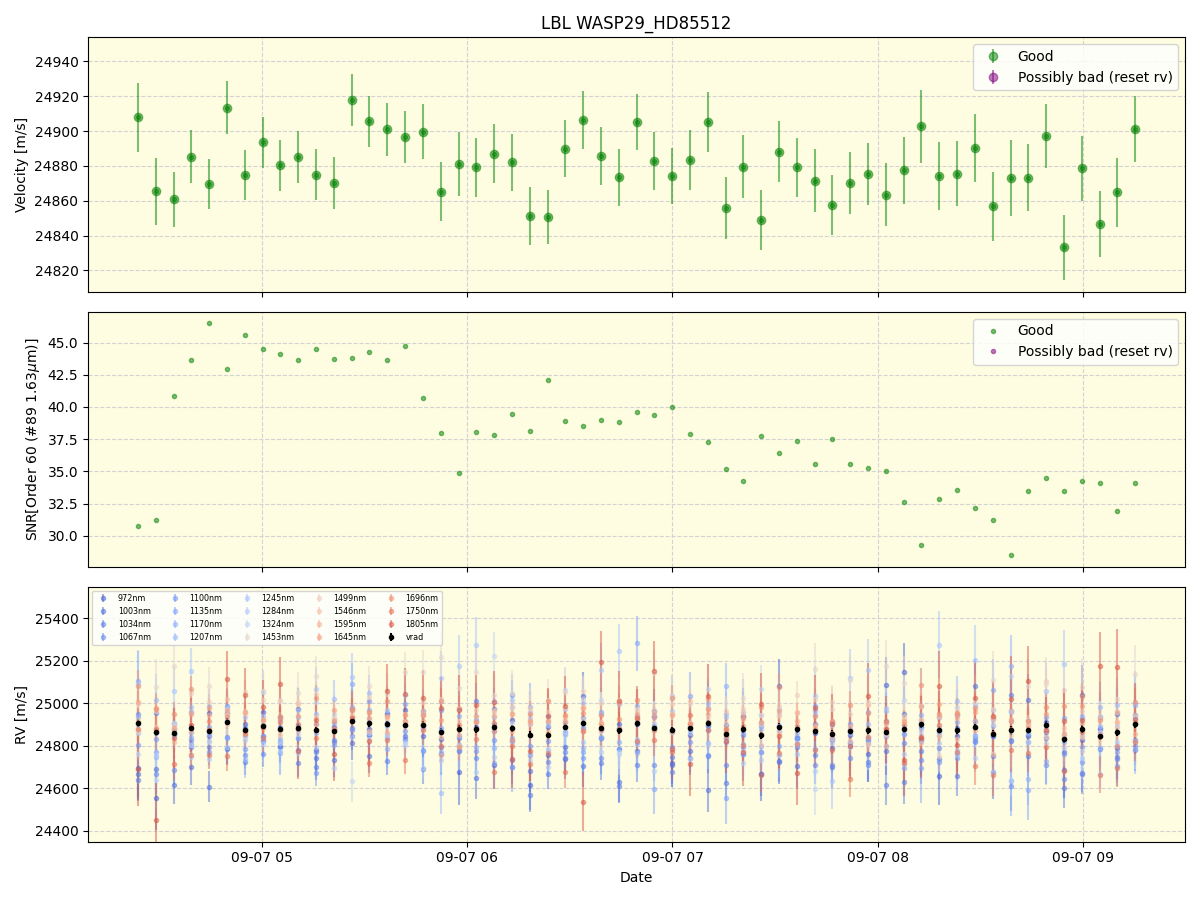
Task: Click the plot title LBL WASP29_HD85512
Action: [x=636, y=23]
